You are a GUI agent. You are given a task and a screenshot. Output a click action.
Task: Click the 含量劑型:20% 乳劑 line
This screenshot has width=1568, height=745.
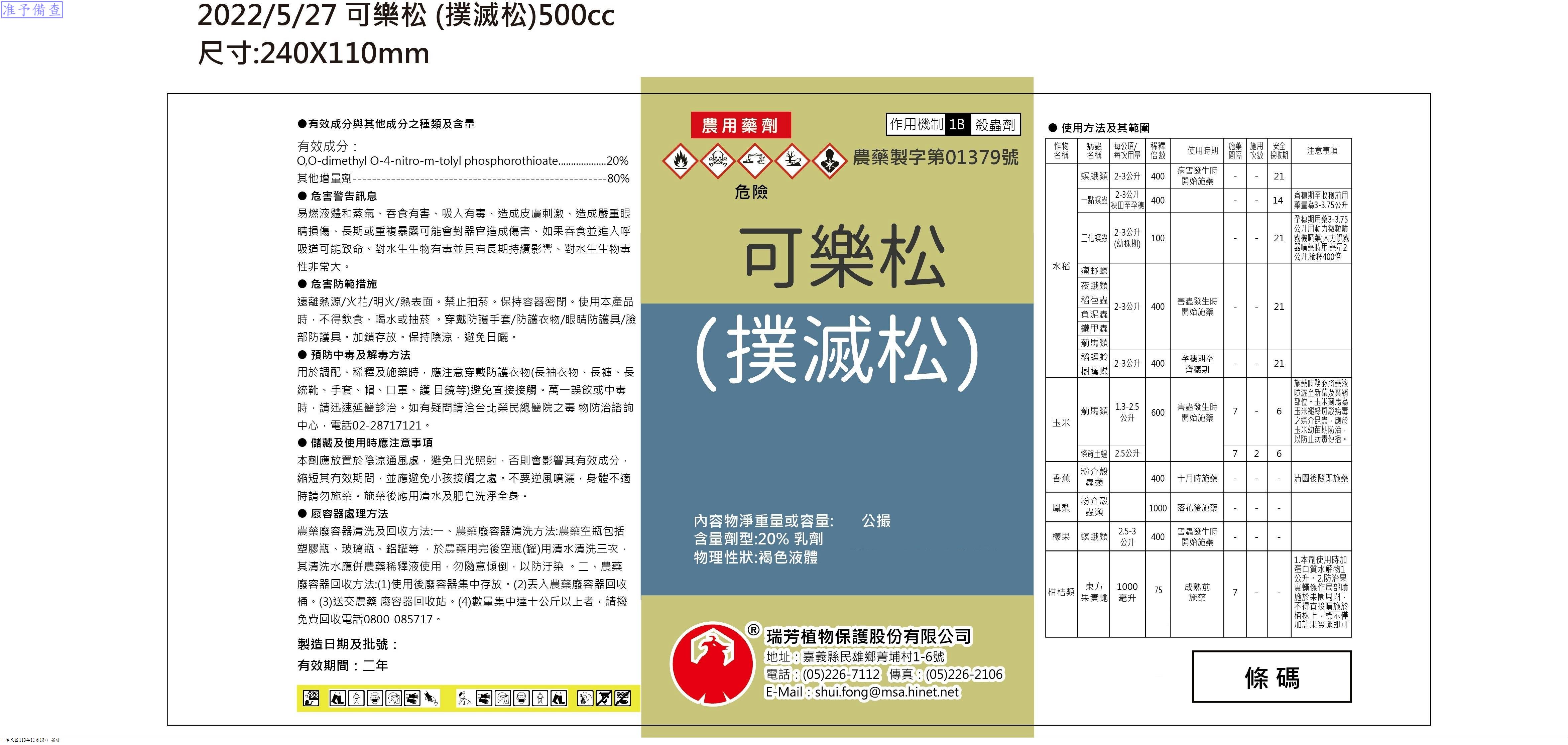(x=758, y=539)
